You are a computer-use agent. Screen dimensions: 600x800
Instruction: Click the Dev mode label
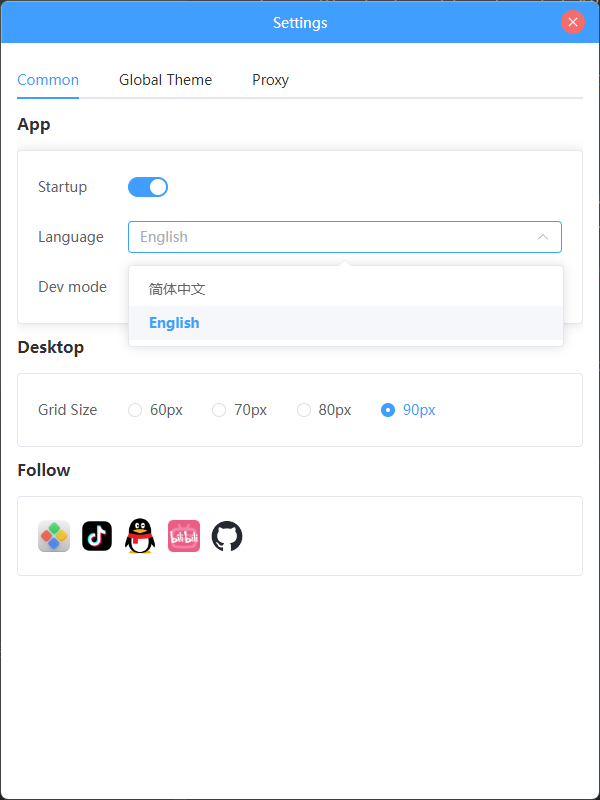coord(72,287)
